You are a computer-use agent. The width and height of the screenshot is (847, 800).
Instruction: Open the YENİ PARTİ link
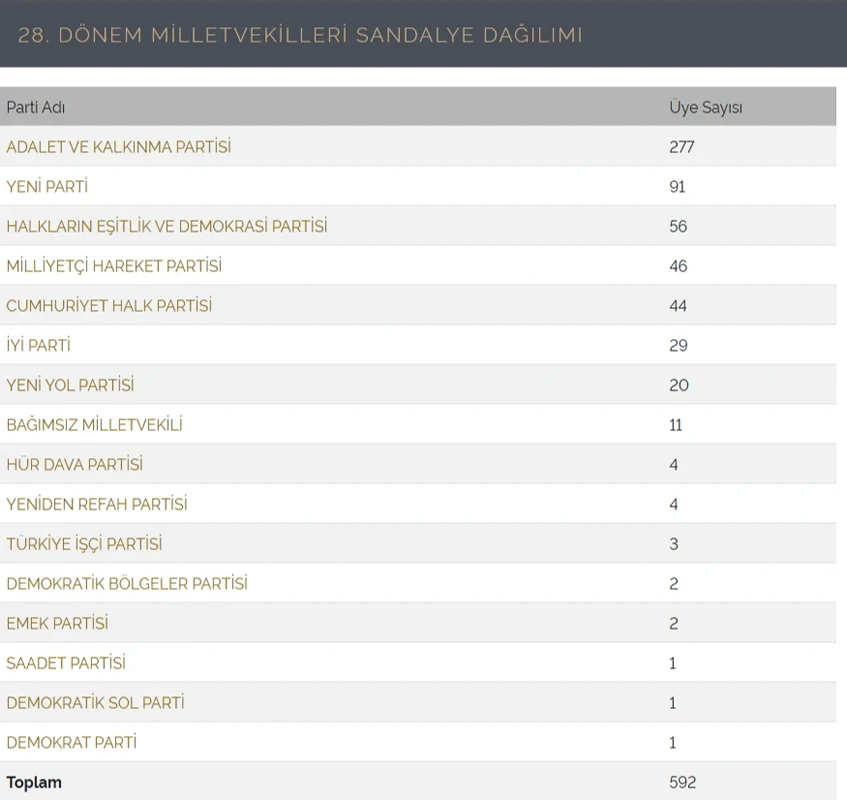[x=47, y=186]
